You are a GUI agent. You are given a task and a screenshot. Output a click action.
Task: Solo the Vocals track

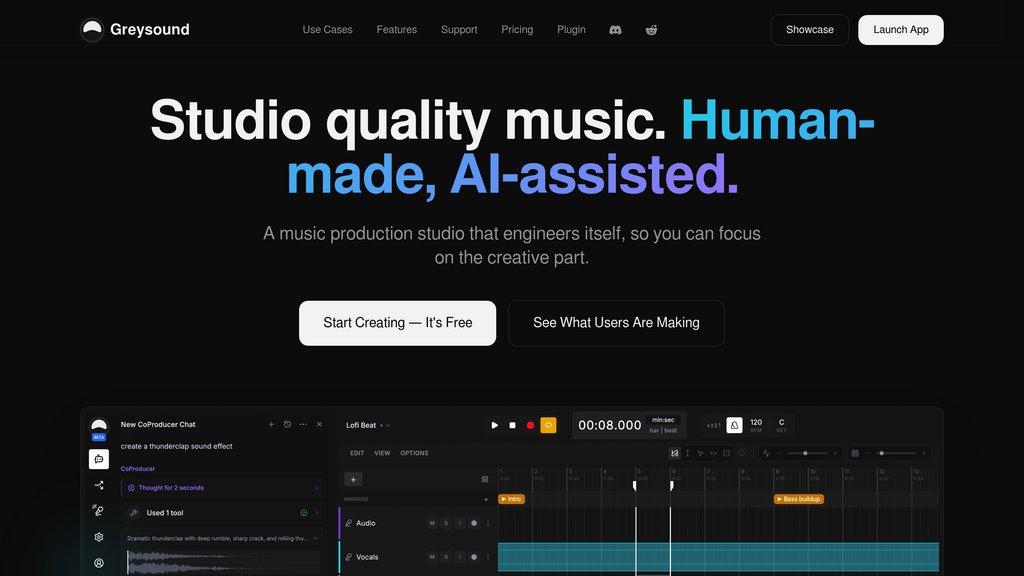tap(446, 557)
